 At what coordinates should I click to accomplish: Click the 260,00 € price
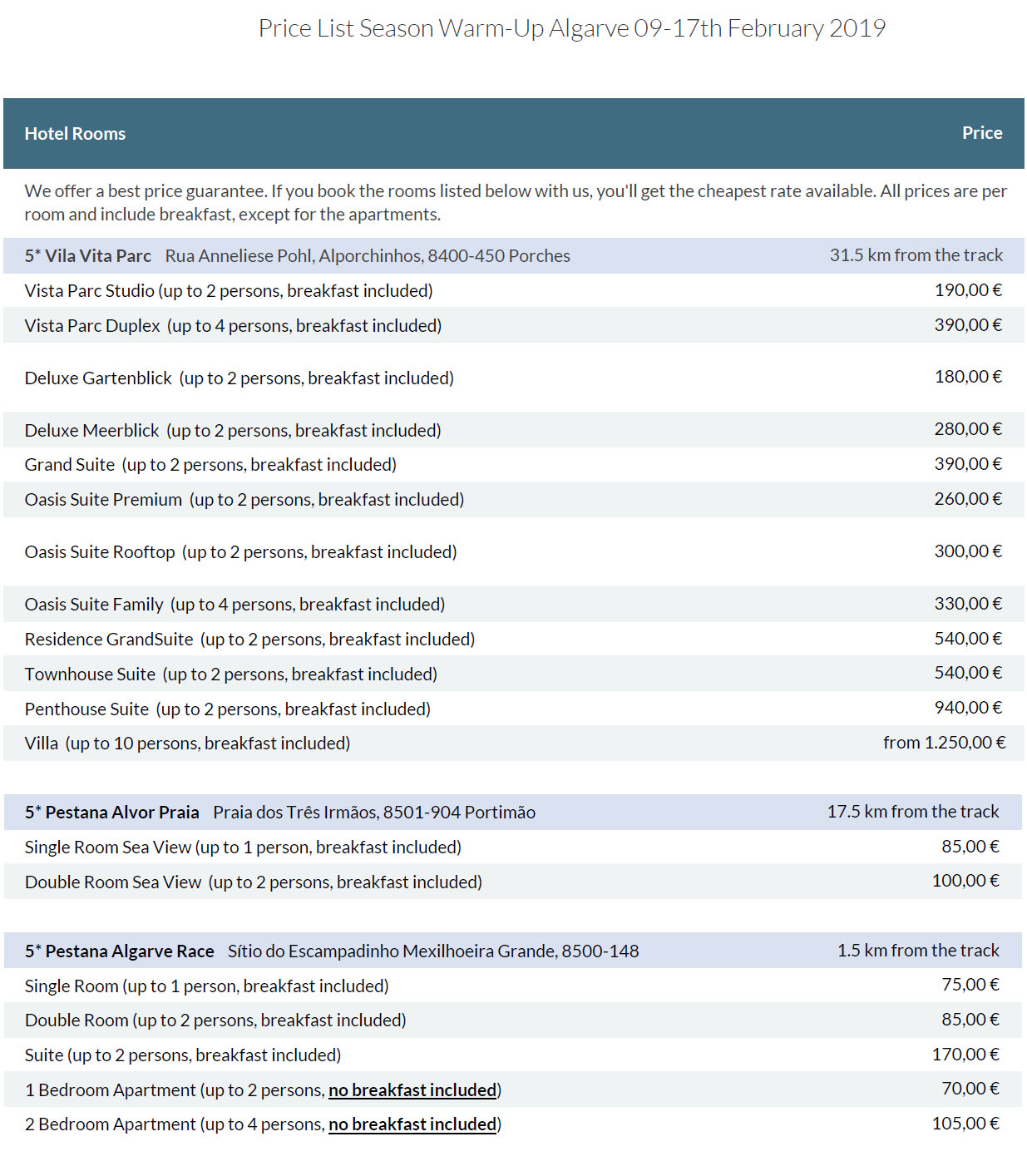[x=969, y=499]
